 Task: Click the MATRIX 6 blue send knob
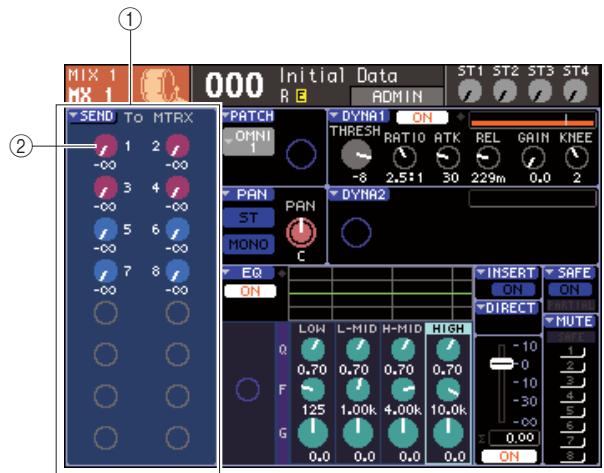[177, 230]
